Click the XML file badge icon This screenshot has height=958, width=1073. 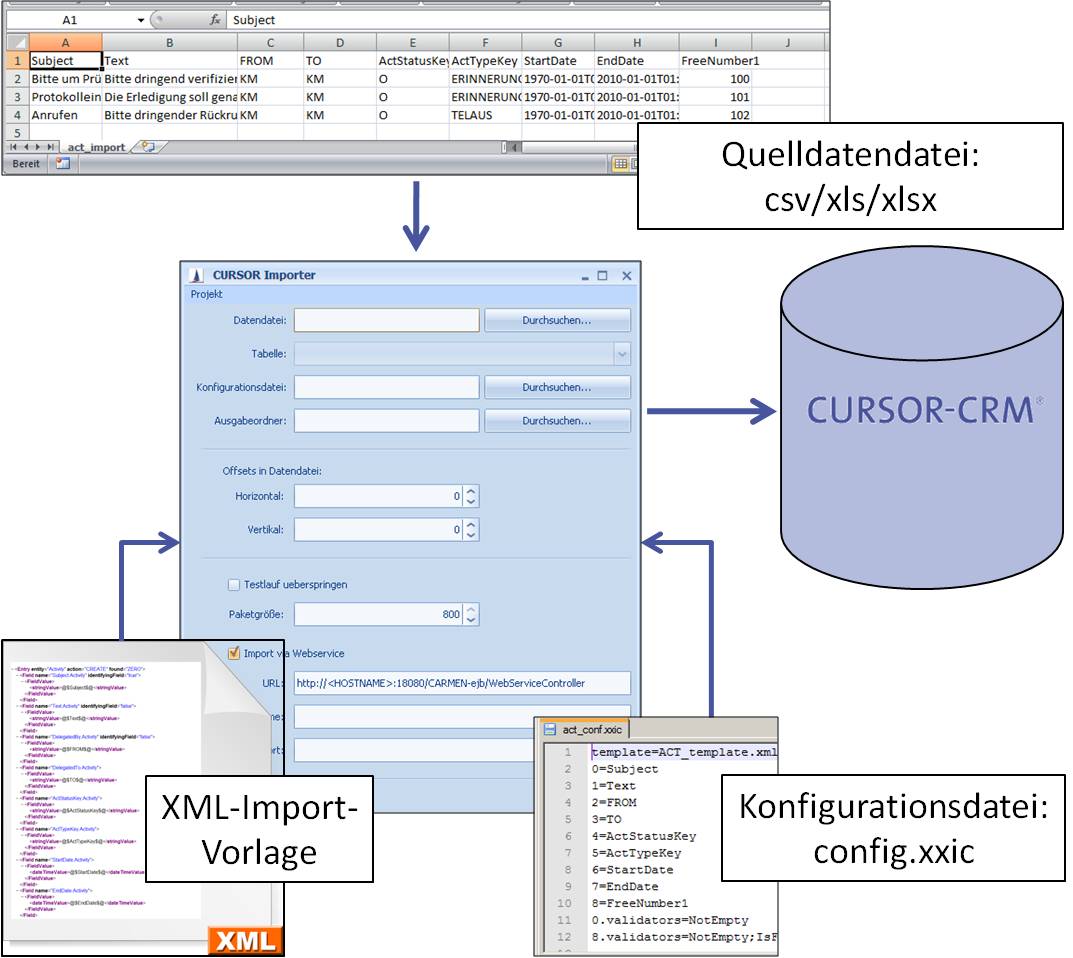[244, 940]
